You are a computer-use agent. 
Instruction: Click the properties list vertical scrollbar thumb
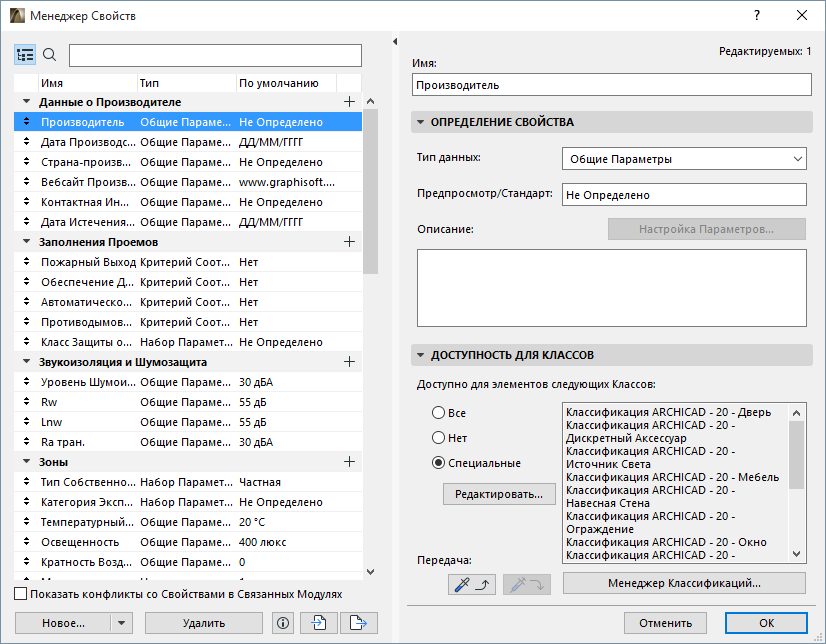click(x=370, y=192)
